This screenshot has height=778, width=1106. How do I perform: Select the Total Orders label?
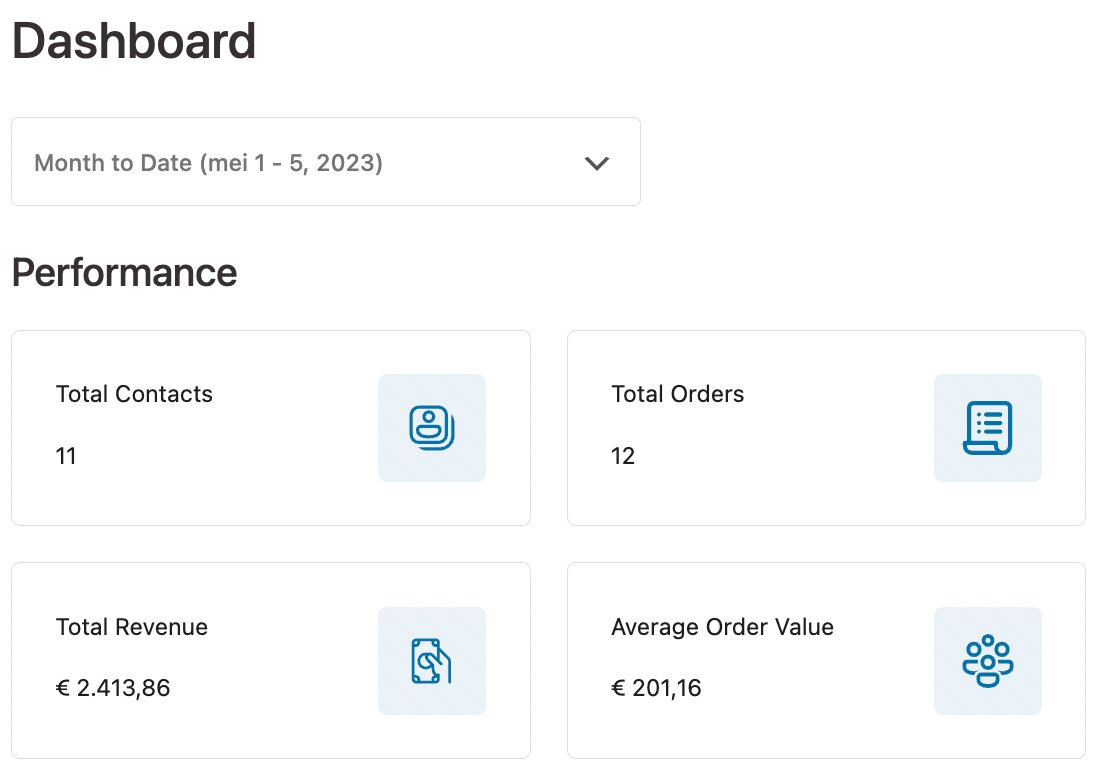pos(677,394)
